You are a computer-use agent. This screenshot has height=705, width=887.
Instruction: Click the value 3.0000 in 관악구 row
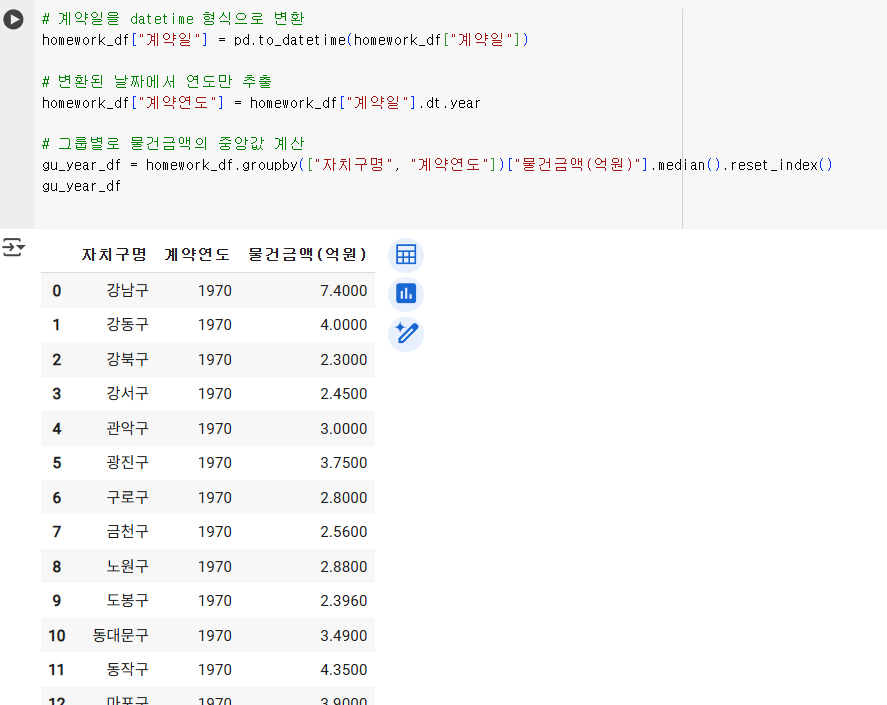[x=343, y=429]
